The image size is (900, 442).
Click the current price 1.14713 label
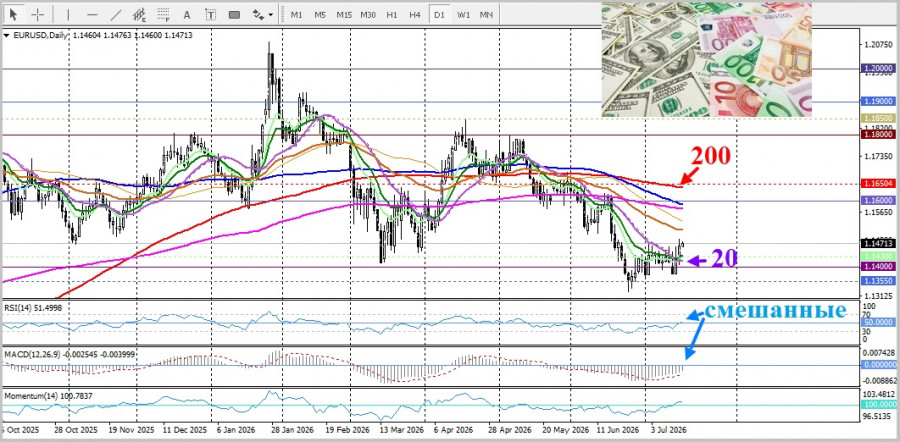[x=878, y=243]
